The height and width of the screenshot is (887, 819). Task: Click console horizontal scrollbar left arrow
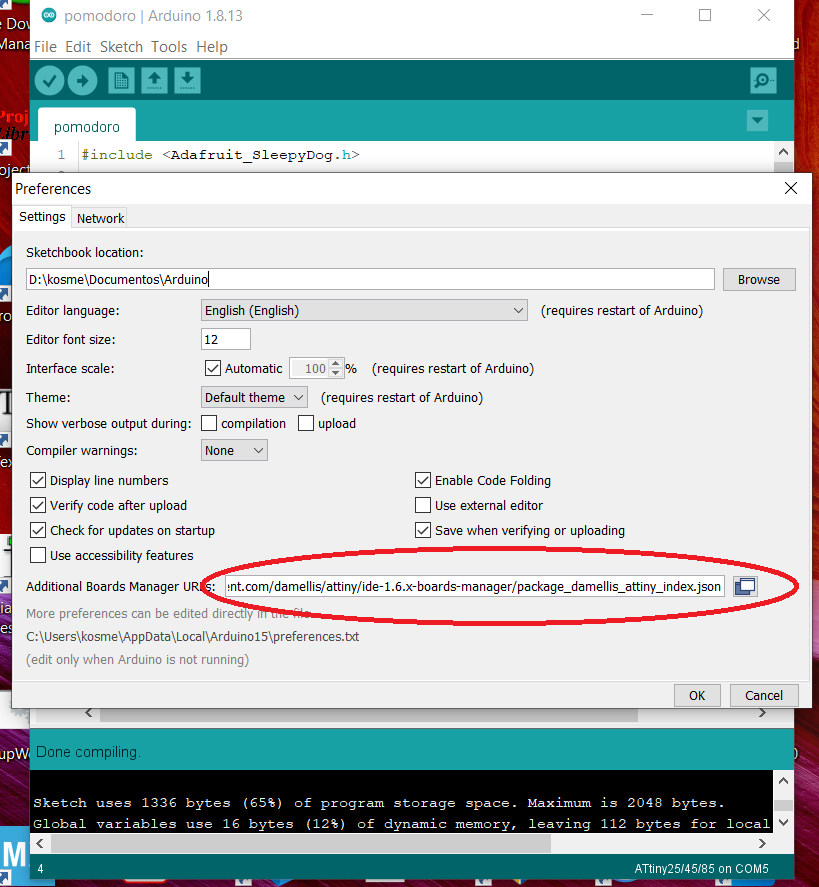tap(40, 843)
